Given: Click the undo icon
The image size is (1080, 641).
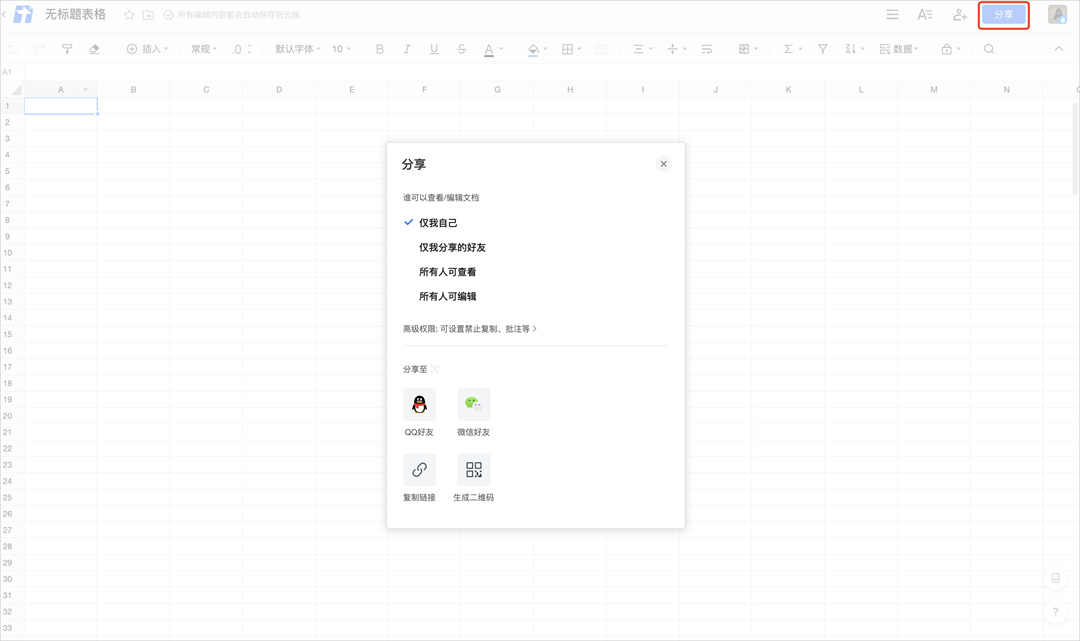Looking at the screenshot, I should click(13, 49).
